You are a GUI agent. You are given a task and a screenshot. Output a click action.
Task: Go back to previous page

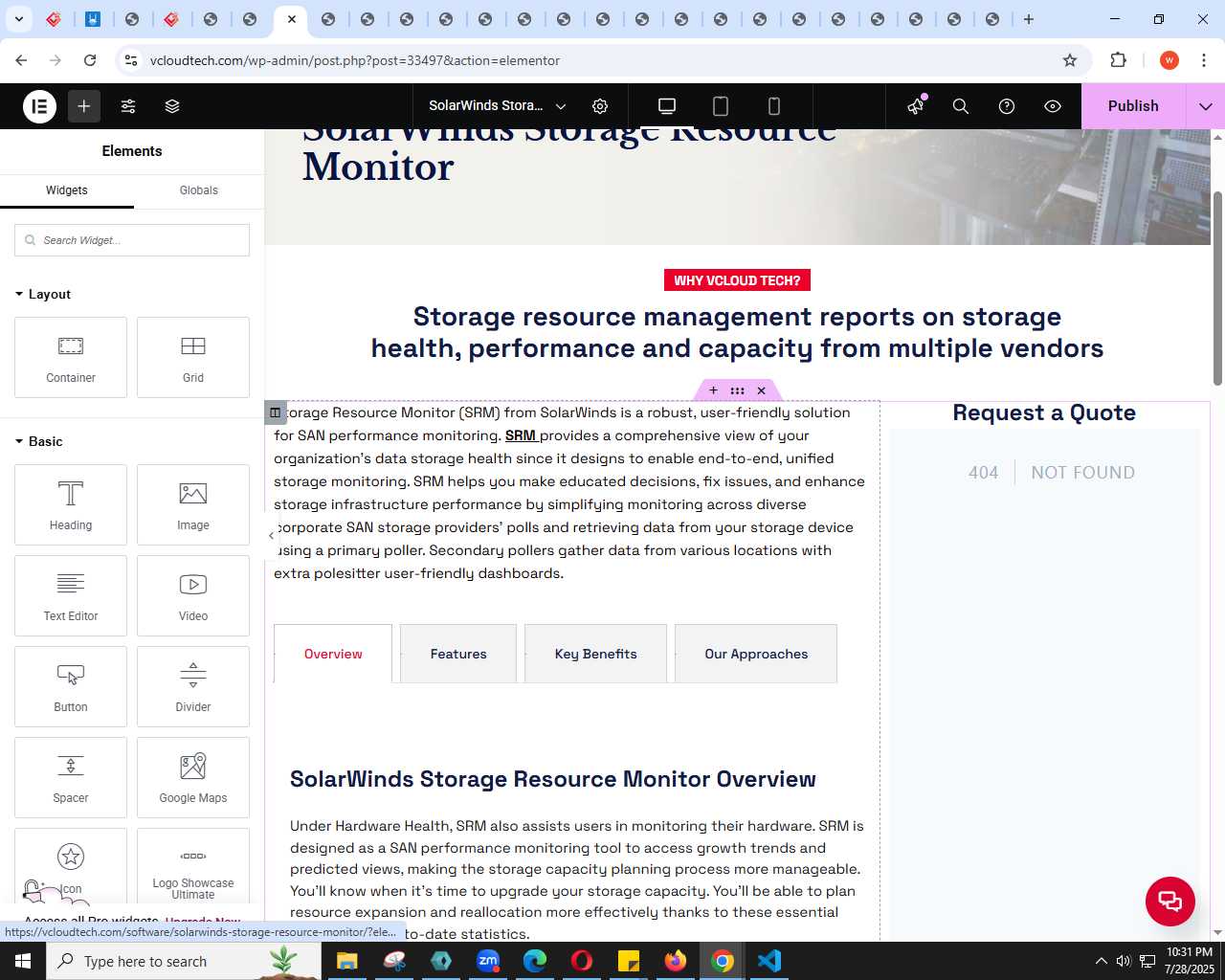tap(21, 60)
